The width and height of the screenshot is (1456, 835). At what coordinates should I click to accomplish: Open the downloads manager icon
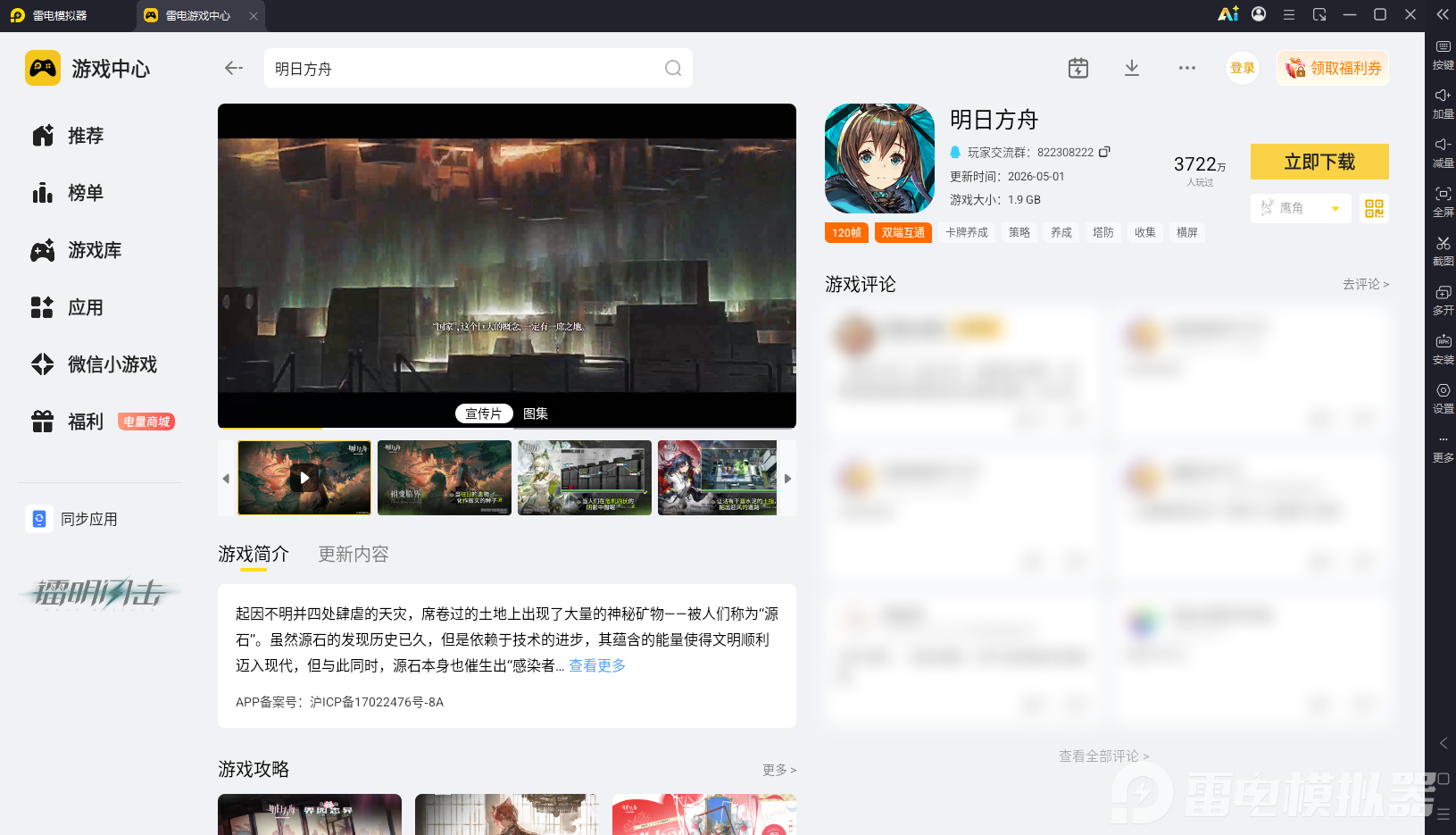coord(1132,68)
